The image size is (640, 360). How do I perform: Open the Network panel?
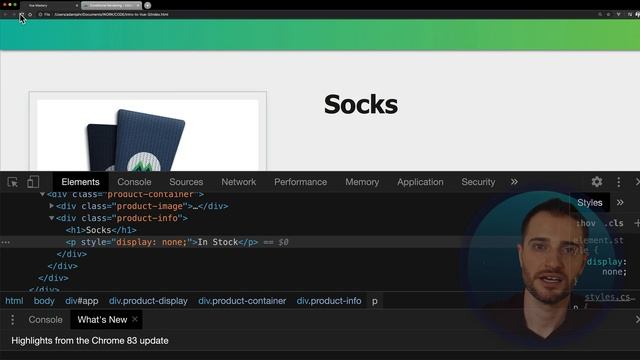239,182
